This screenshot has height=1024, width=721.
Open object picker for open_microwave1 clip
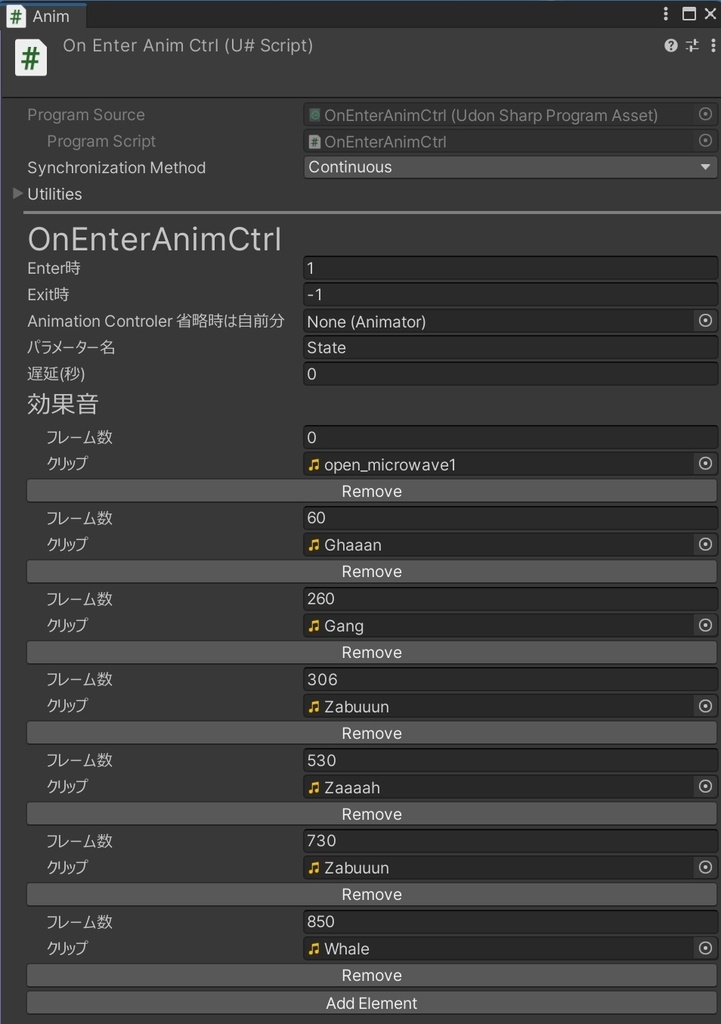click(x=706, y=464)
